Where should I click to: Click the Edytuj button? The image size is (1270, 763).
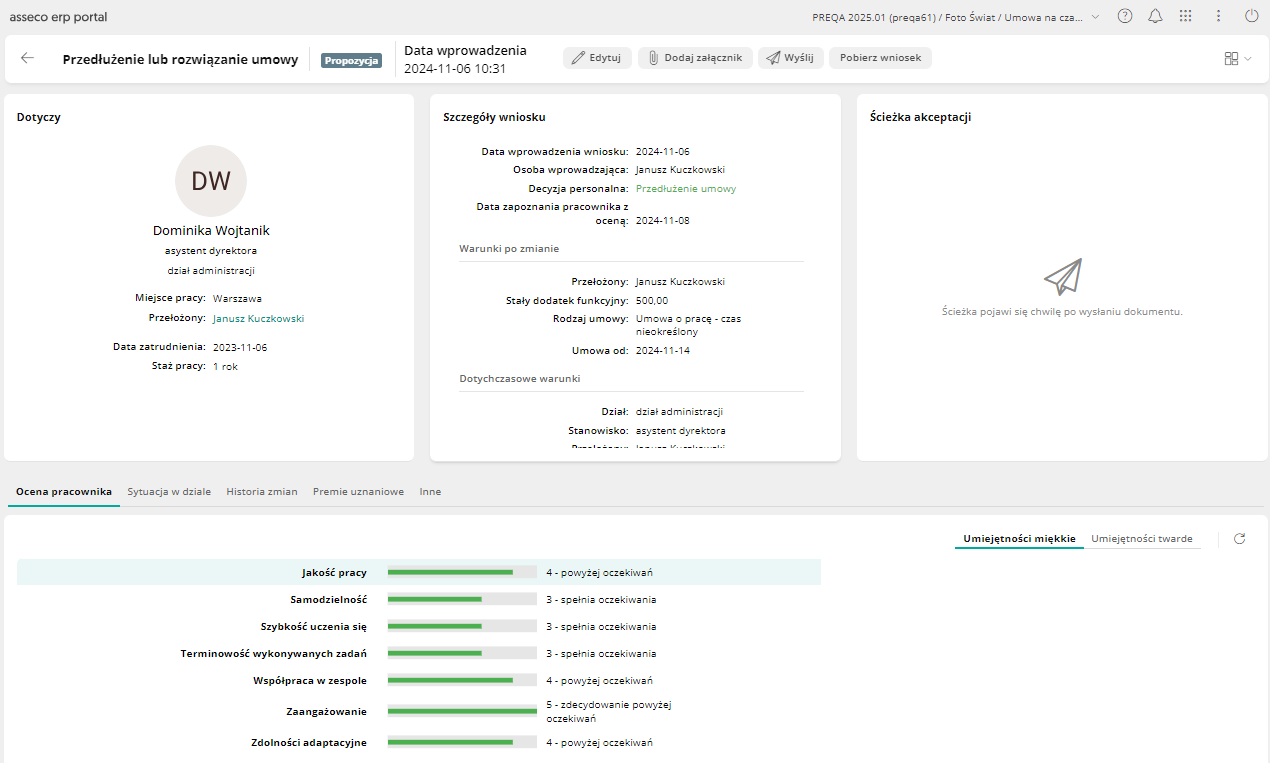(x=597, y=58)
